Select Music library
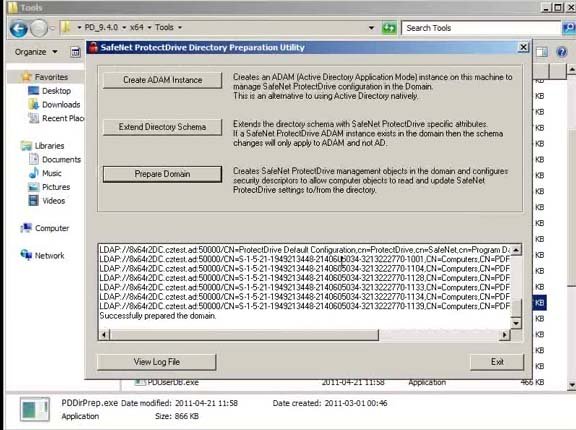Image resolution: width=576 pixels, height=430 pixels. point(51,173)
